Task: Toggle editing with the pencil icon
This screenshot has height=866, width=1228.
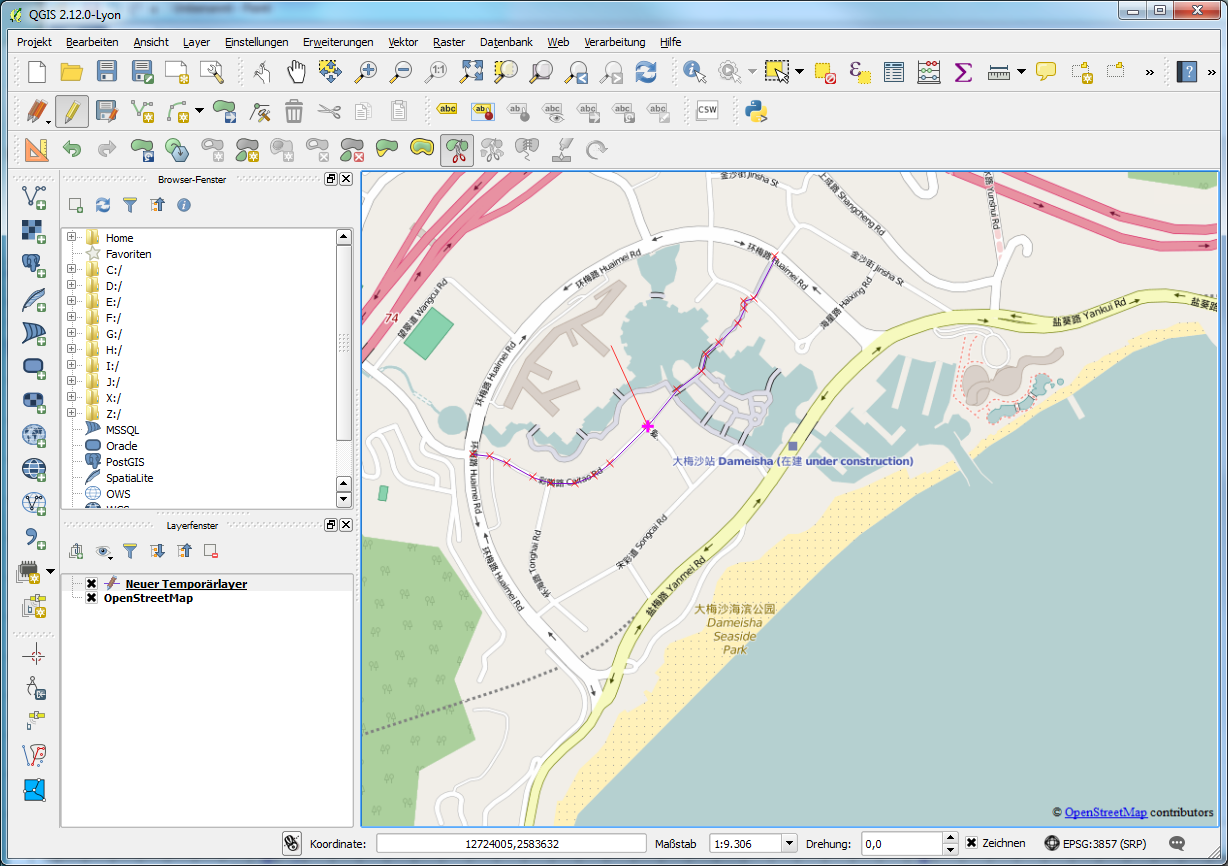Action: coord(72,111)
